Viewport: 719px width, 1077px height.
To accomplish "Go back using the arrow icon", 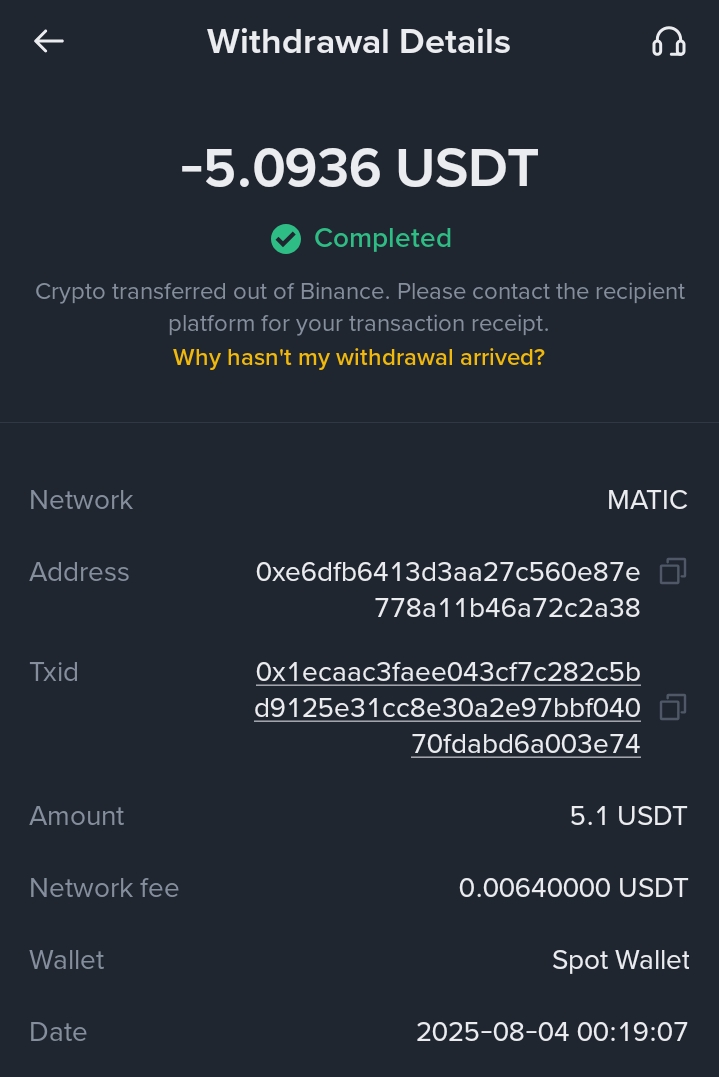I will tap(48, 41).
